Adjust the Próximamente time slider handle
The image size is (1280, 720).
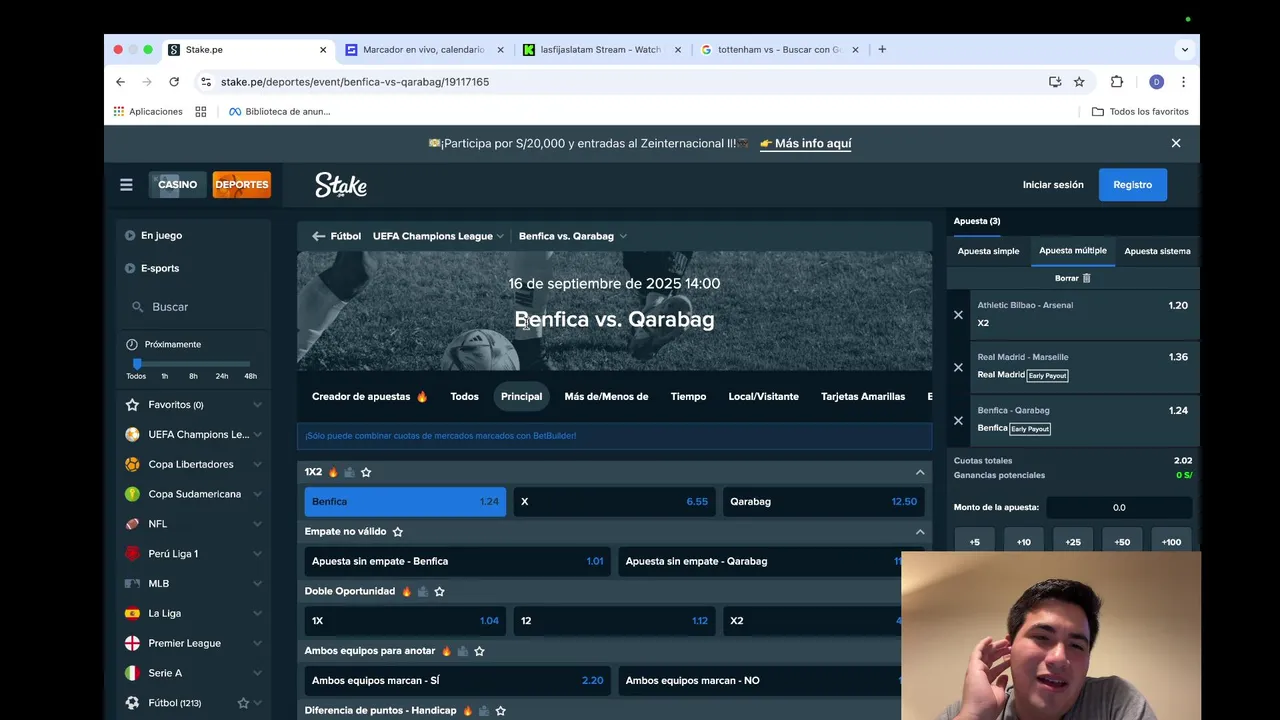coord(137,364)
